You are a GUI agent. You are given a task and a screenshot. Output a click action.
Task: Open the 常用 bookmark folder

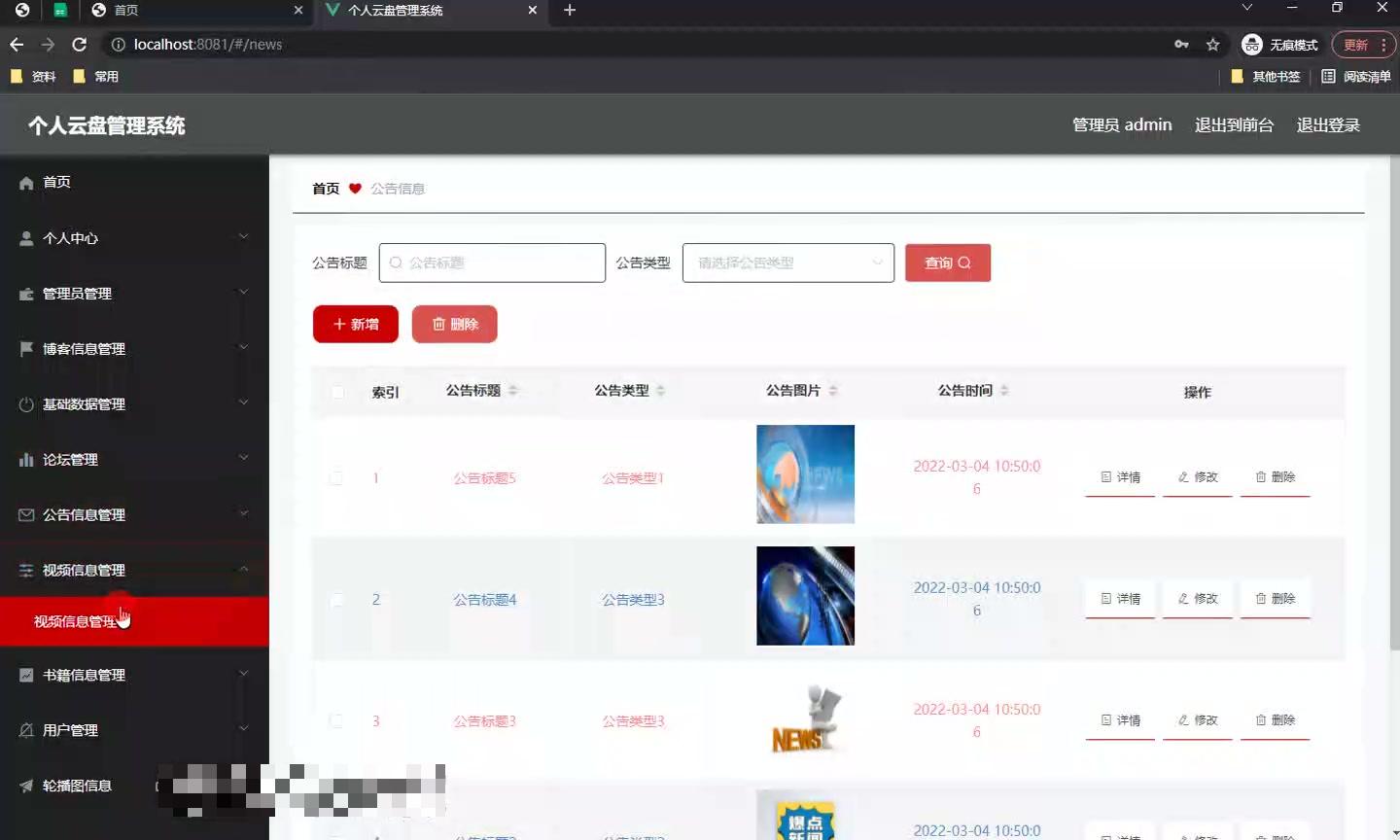pyautogui.click(x=96, y=76)
